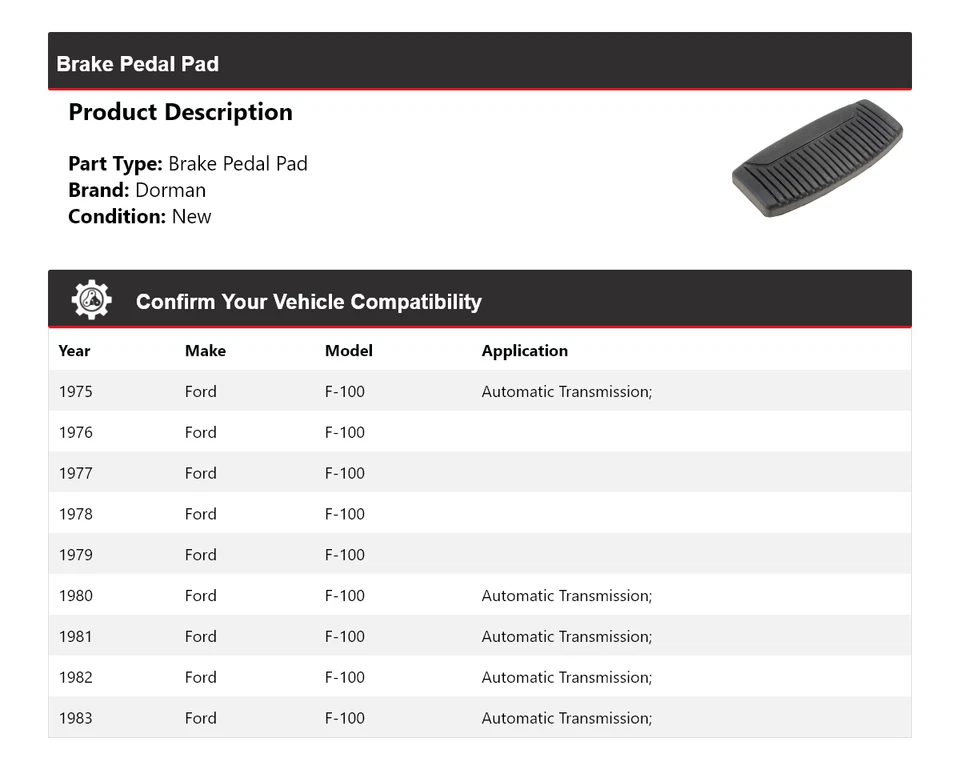Click the Brand: Dorman text
The image size is (960, 770).
[x=137, y=190]
